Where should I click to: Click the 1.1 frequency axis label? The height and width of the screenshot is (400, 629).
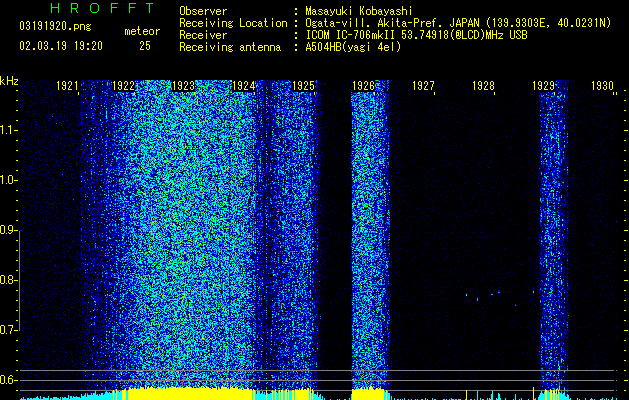7,130
